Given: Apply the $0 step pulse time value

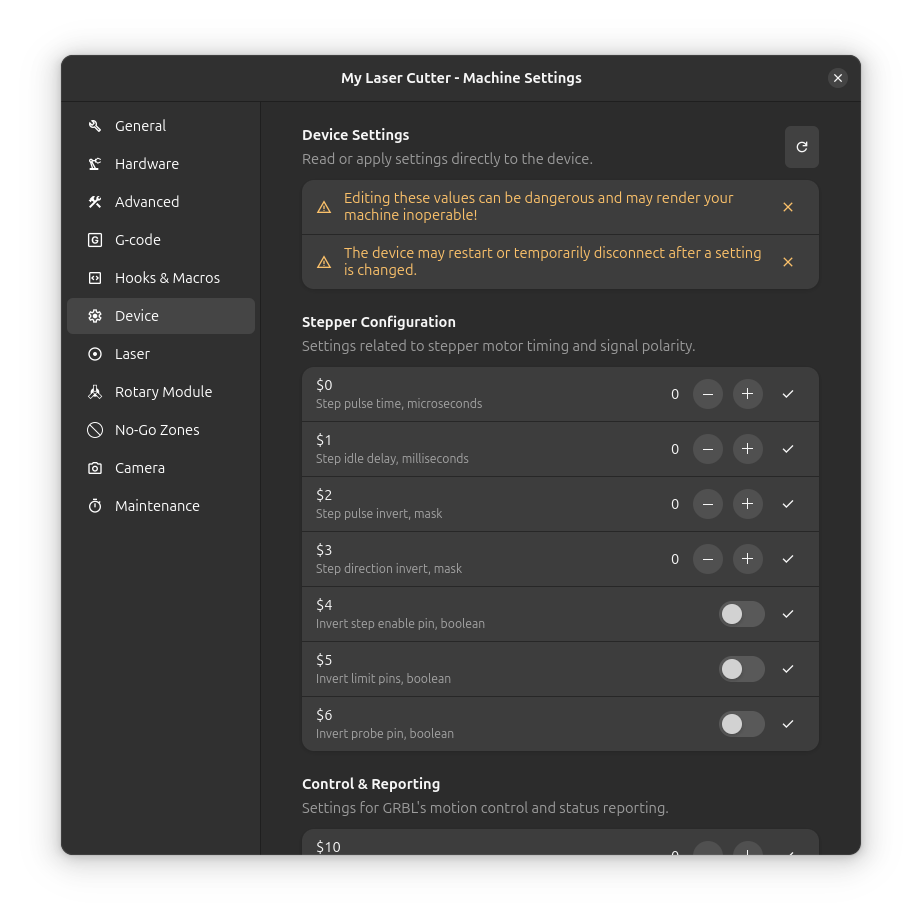Looking at the screenshot, I should pos(787,394).
